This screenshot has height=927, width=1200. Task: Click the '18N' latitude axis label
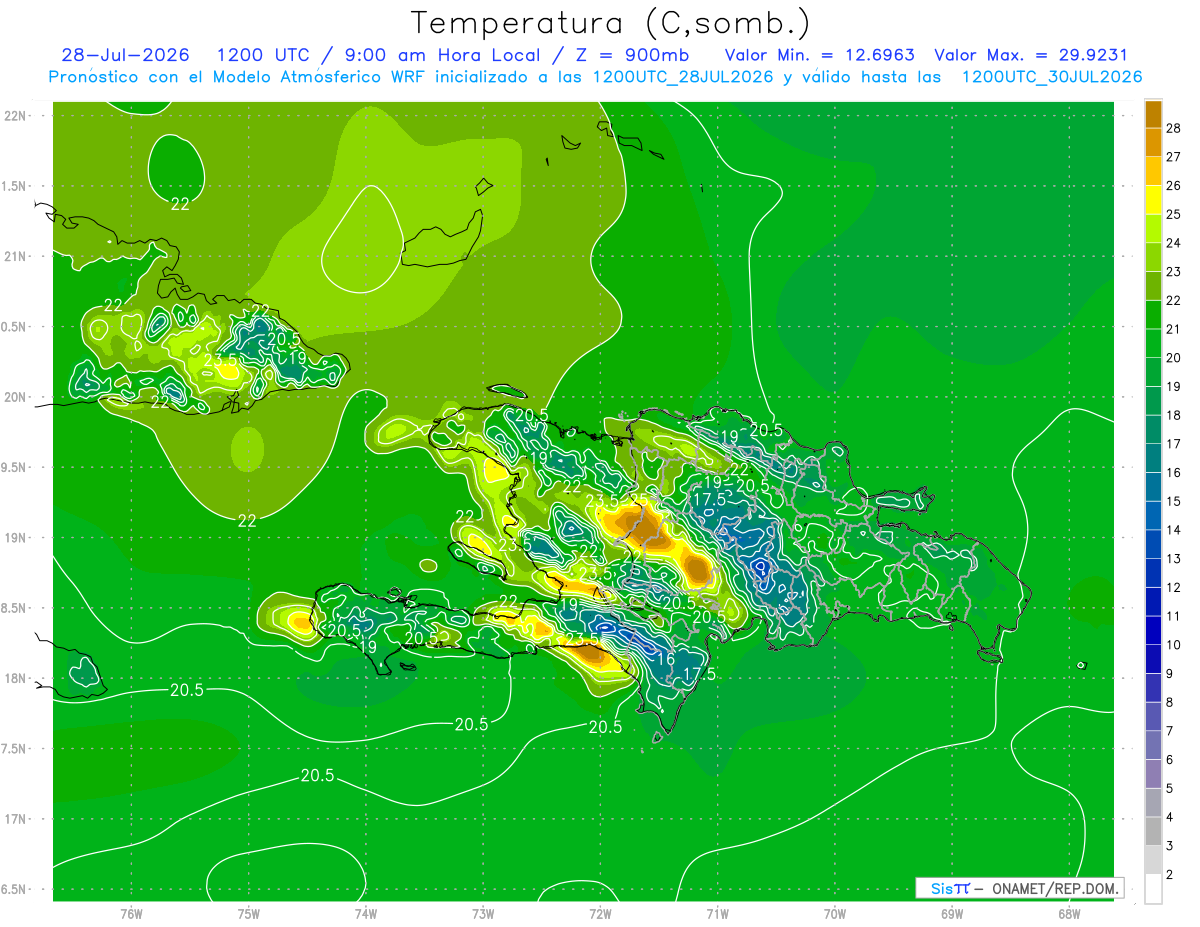point(17,678)
